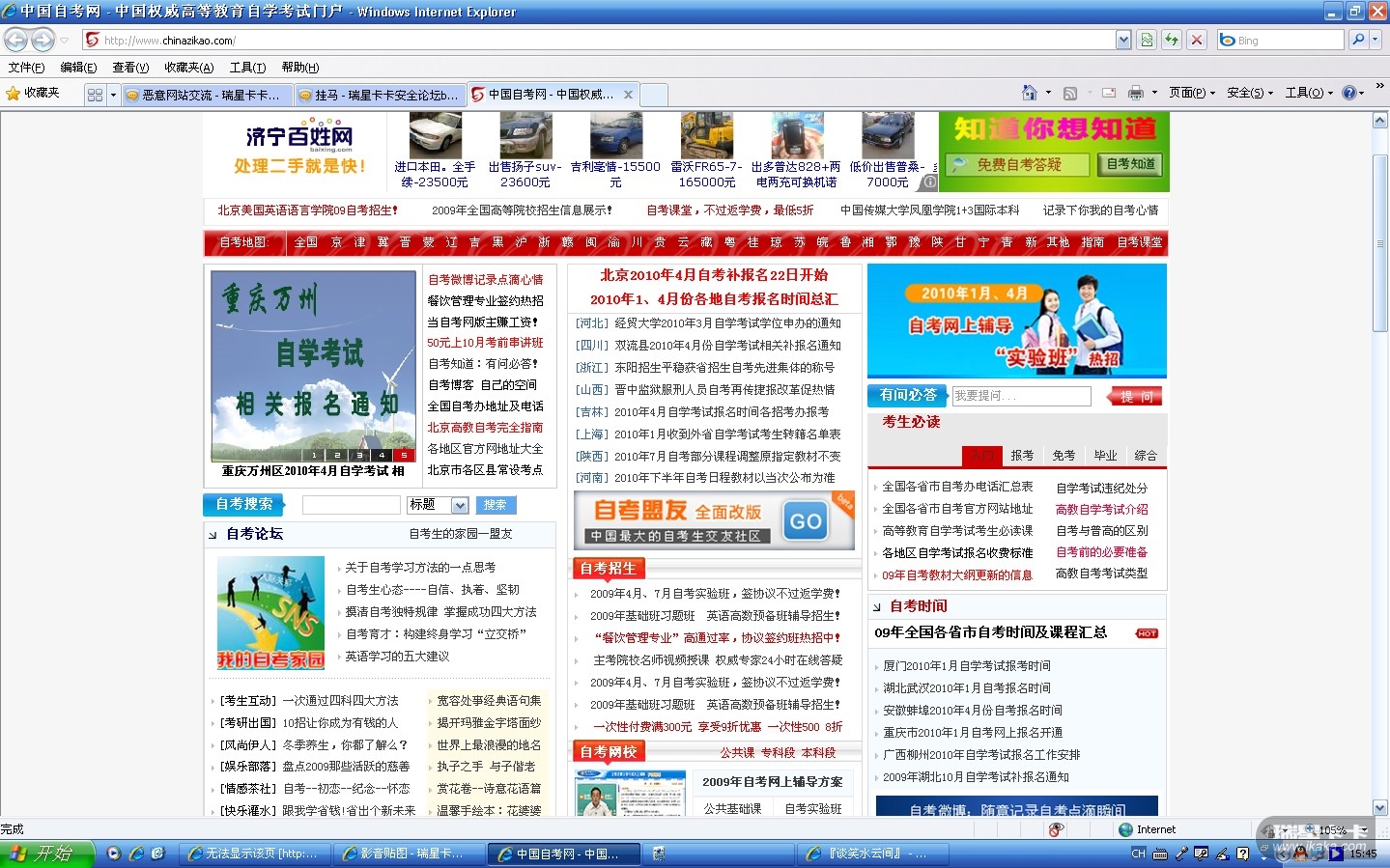
Task: Open the Quick Tabs grid icon
Action: [95, 95]
